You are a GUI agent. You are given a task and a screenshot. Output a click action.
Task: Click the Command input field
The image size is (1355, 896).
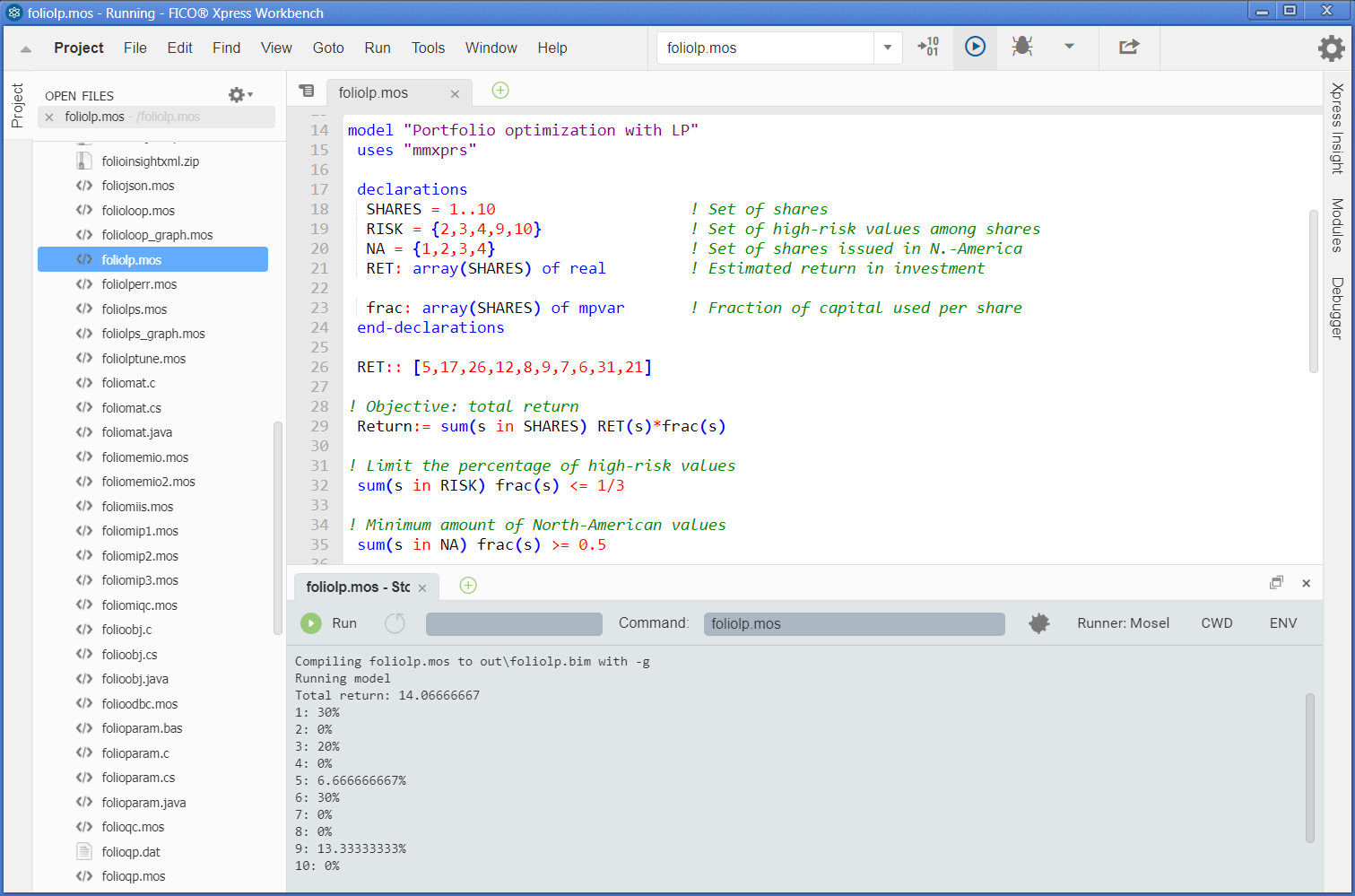(853, 622)
